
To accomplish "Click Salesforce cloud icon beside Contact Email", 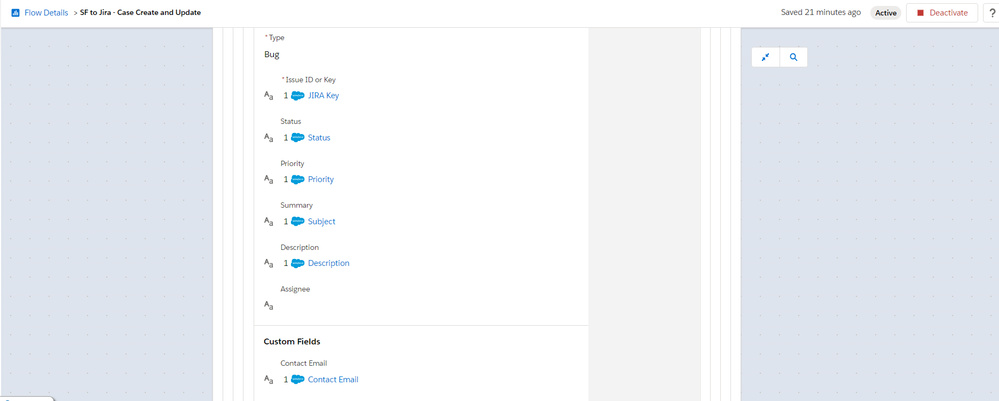I will click(298, 379).
